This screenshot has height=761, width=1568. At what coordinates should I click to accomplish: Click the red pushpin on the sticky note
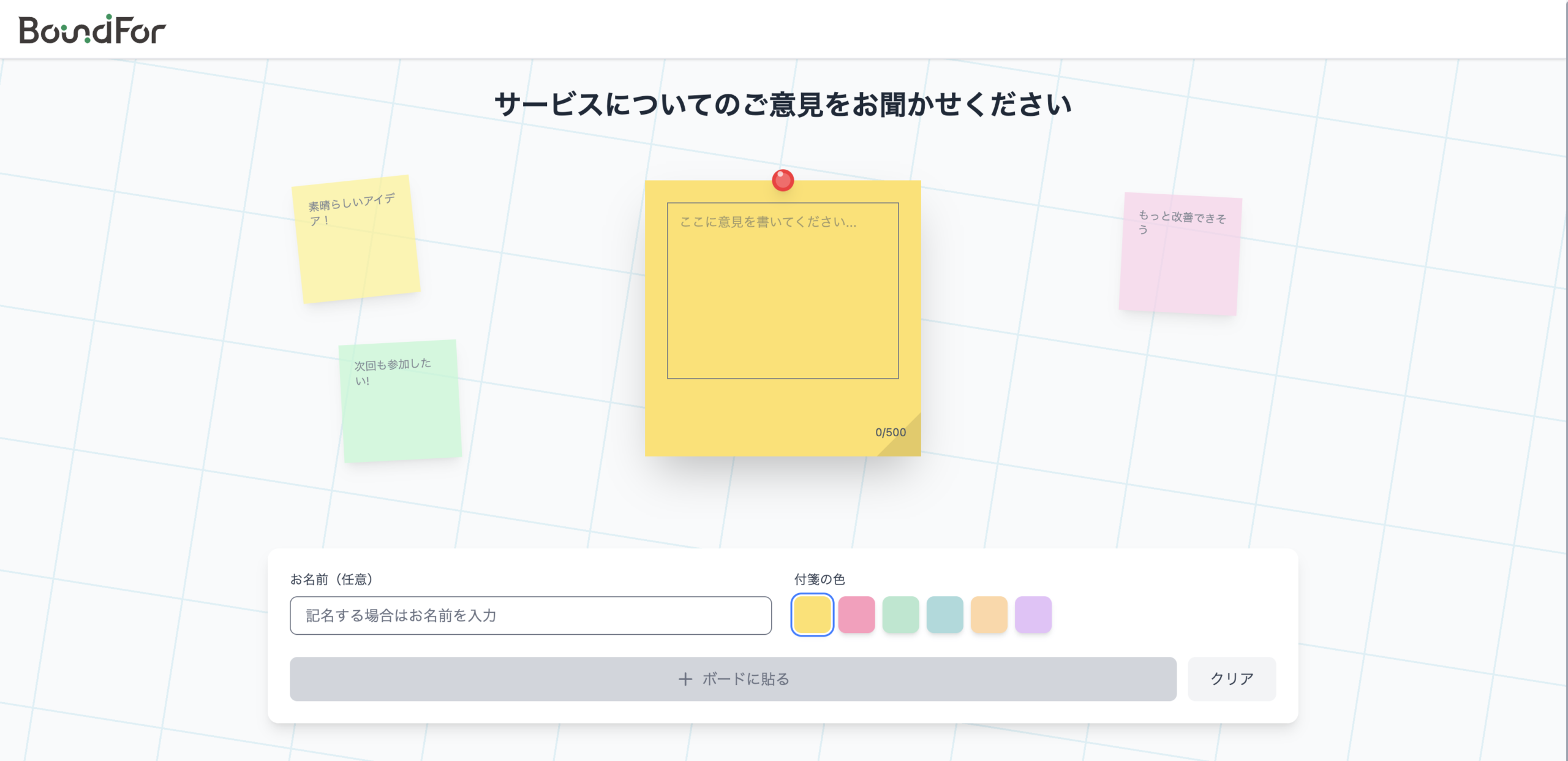[x=782, y=181]
